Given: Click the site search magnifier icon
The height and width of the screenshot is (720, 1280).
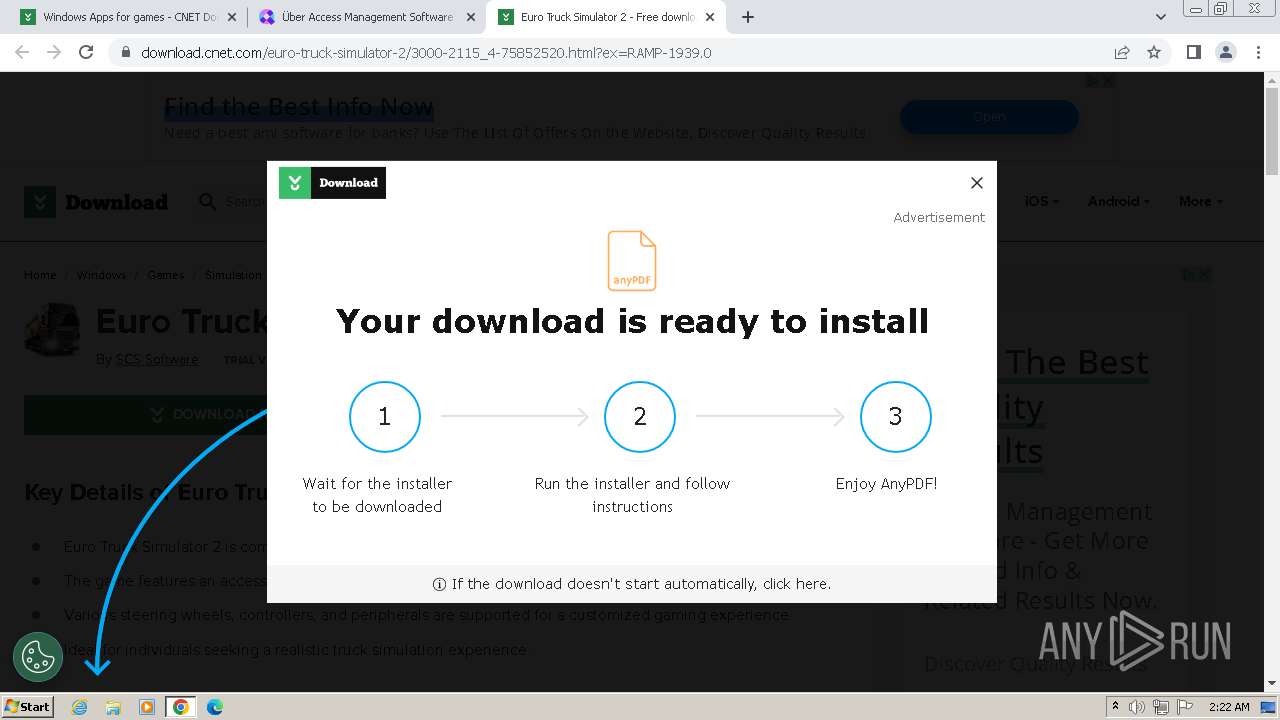Looking at the screenshot, I should (x=208, y=202).
